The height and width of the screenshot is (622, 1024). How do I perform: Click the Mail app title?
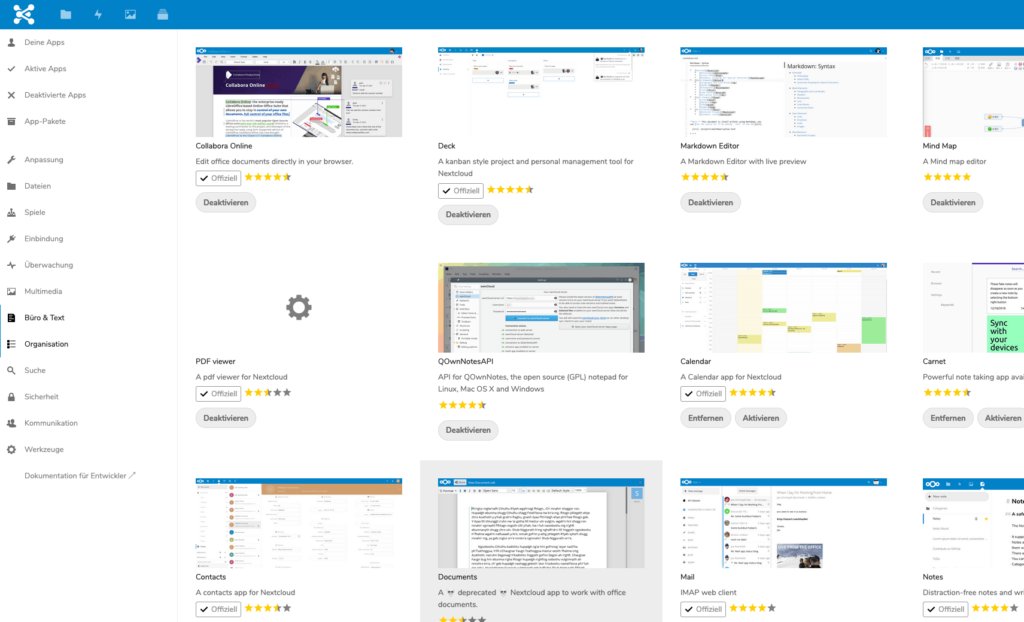pyautogui.click(x=687, y=577)
